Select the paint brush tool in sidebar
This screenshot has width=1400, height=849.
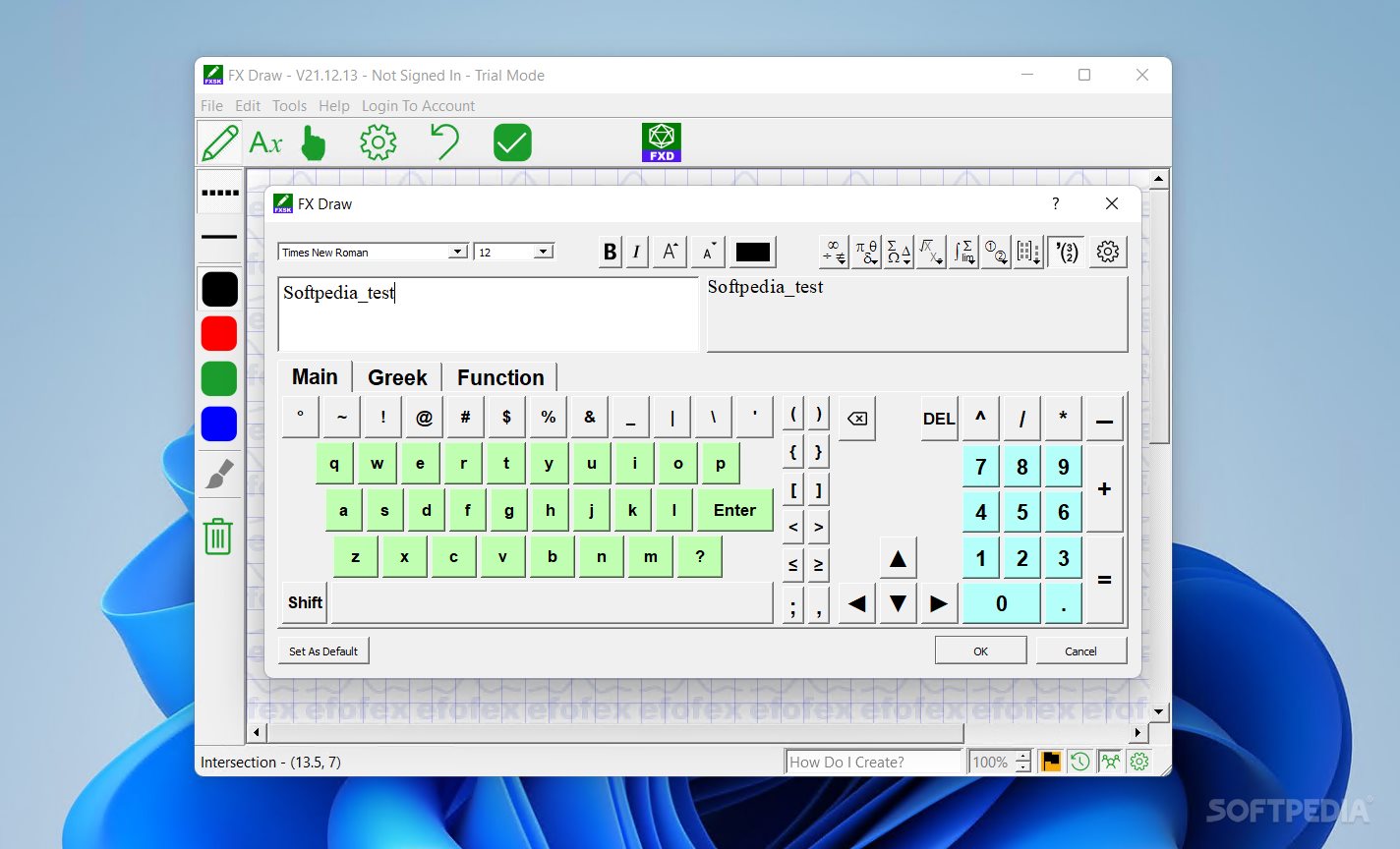point(219,475)
